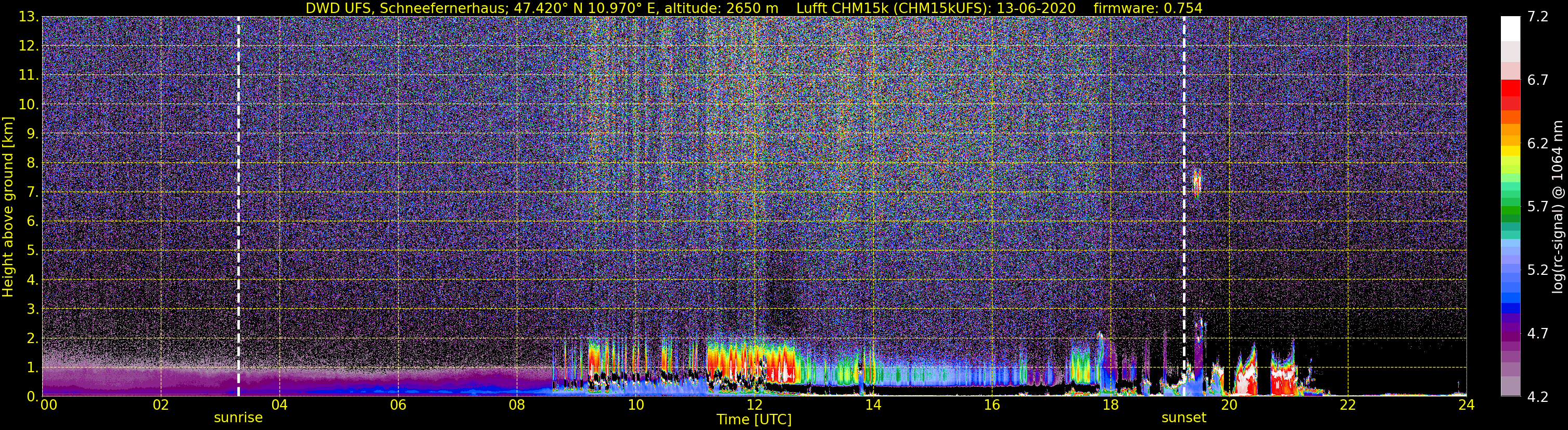Click the white dashed sunrise marker line
Image resolution: width=1568 pixels, height=430 pixels.
tap(238, 207)
